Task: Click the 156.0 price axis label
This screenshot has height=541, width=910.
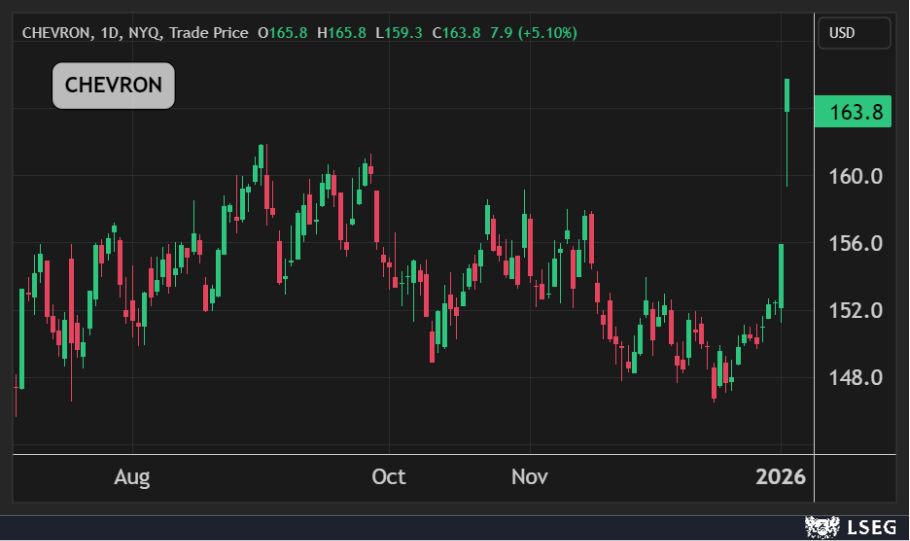Action: [855, 243]
